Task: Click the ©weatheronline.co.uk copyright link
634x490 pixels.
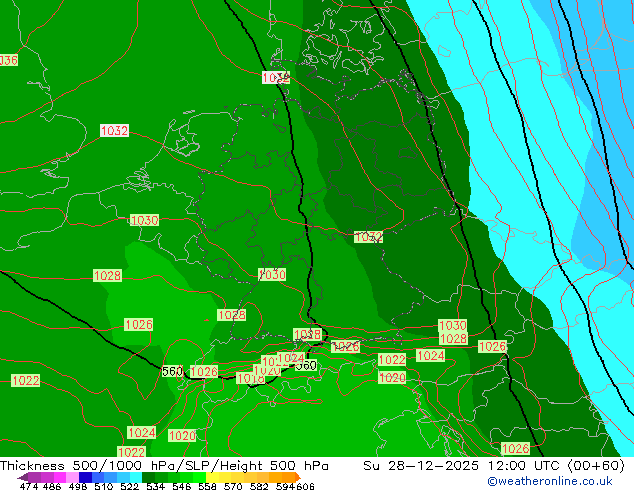Action: point(550,481)
